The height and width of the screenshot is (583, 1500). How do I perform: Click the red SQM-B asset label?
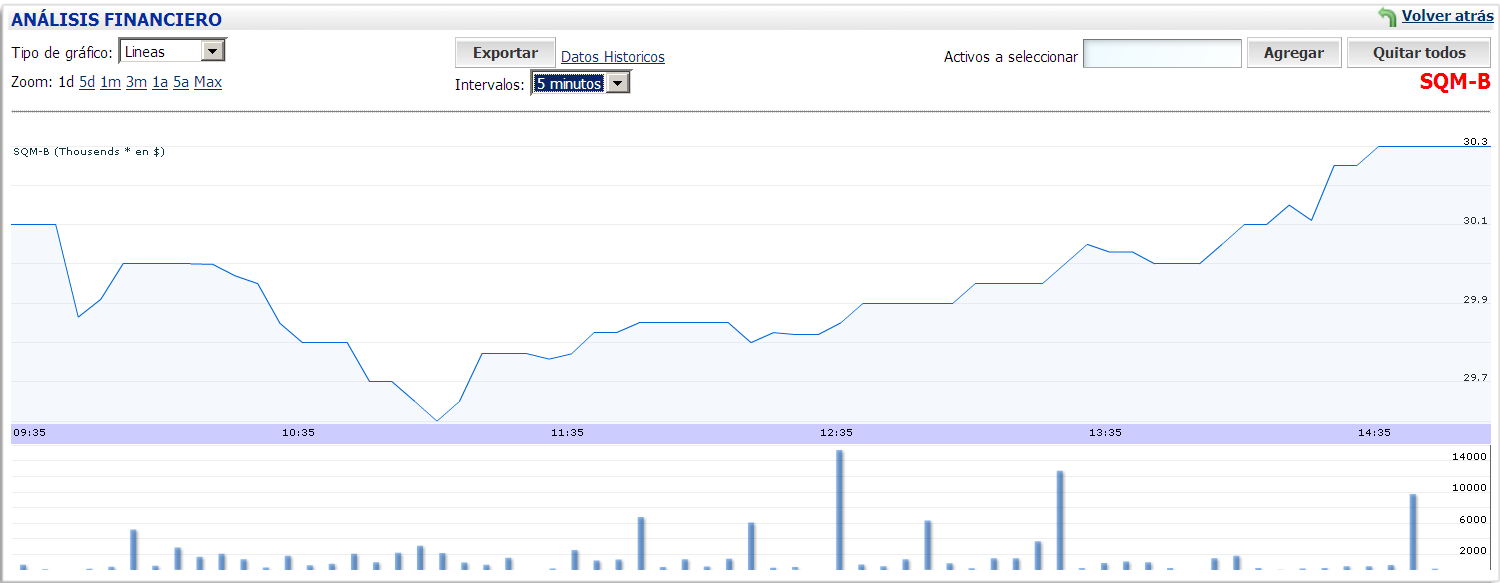pos(1455,82)
